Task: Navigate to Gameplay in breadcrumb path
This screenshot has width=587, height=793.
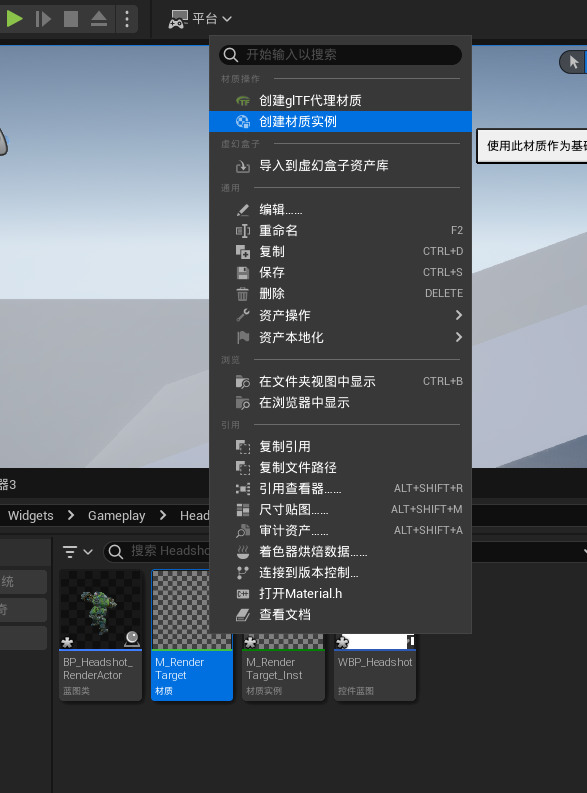Action: pyautogui.click(x=116, y=515)
